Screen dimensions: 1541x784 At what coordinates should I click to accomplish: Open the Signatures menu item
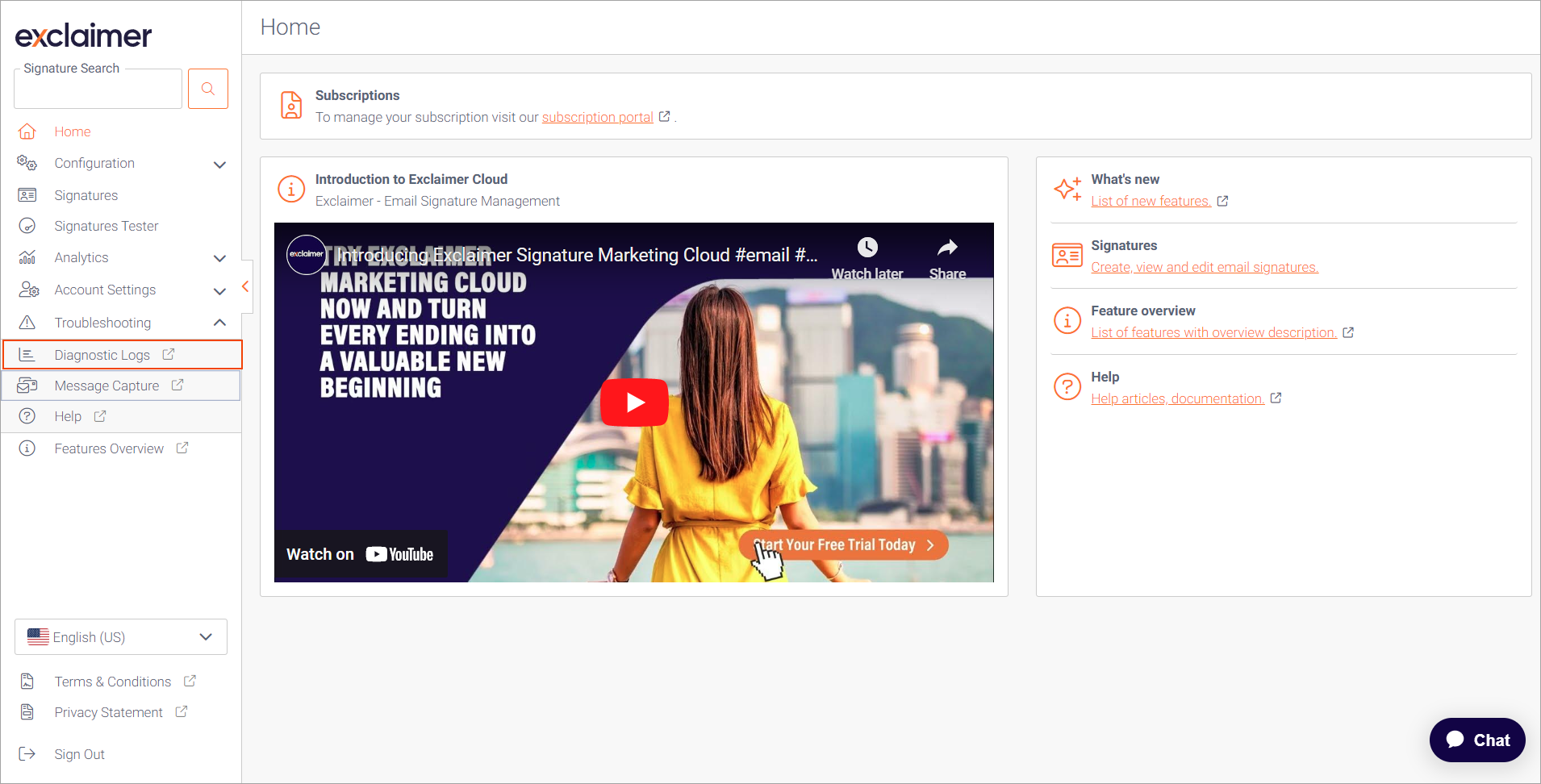point(86,195)
